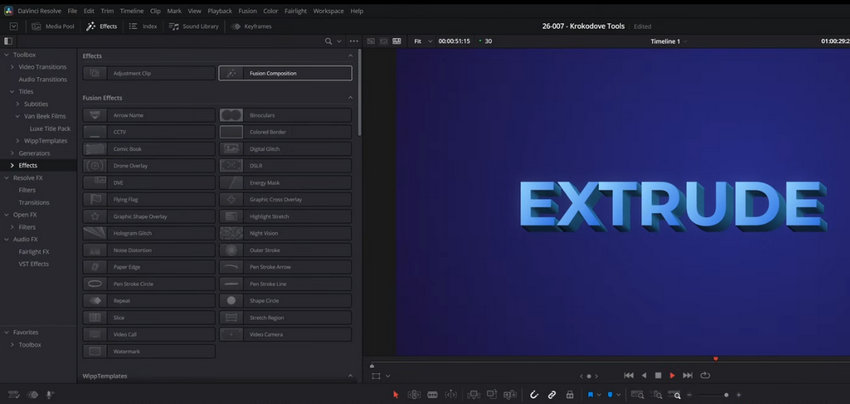850x404 pixels.
Task: Collapse the Favorites section
Action: coord(7,332)
